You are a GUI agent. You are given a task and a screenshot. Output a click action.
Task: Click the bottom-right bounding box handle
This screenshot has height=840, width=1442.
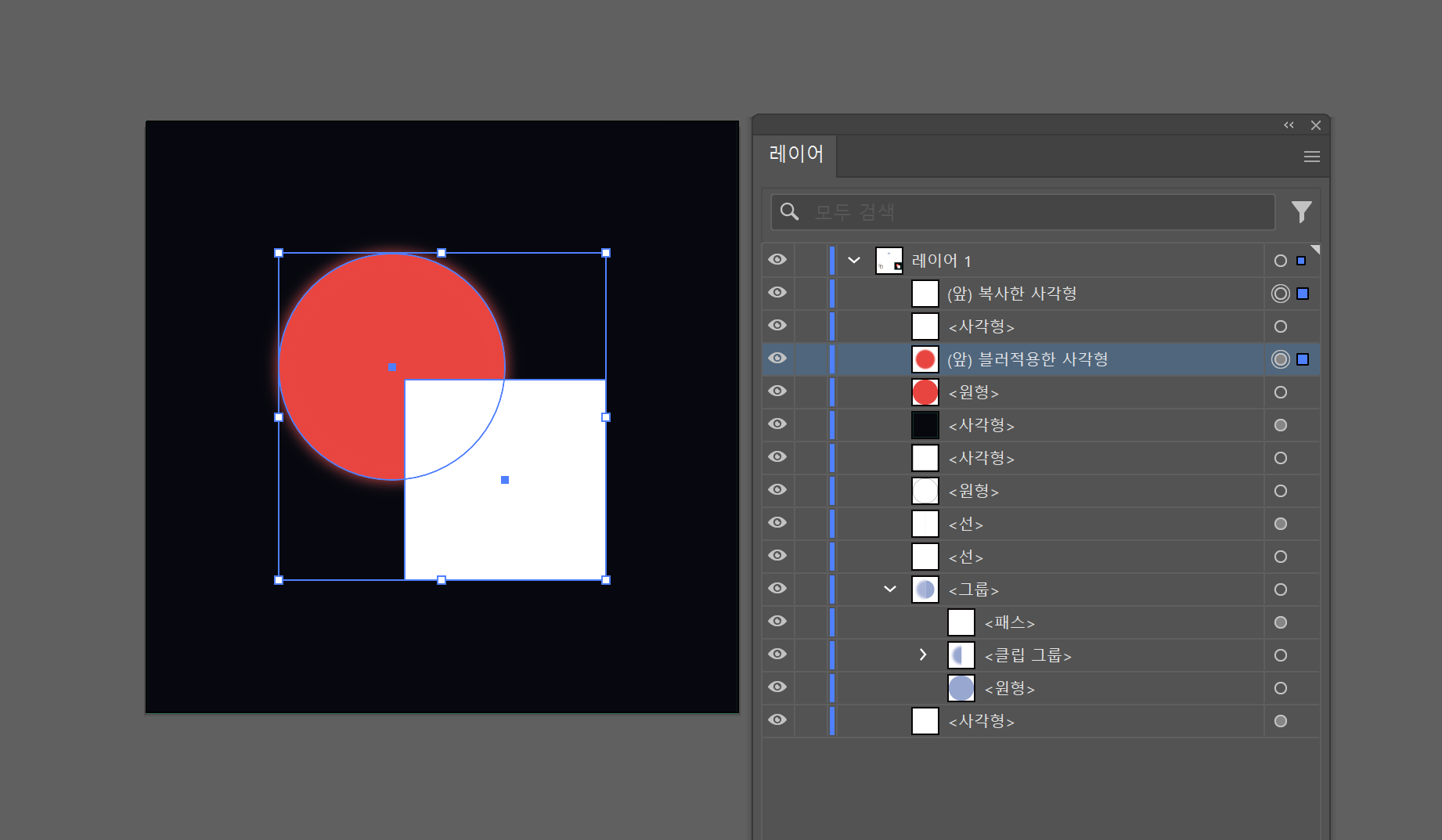point(606,580)
